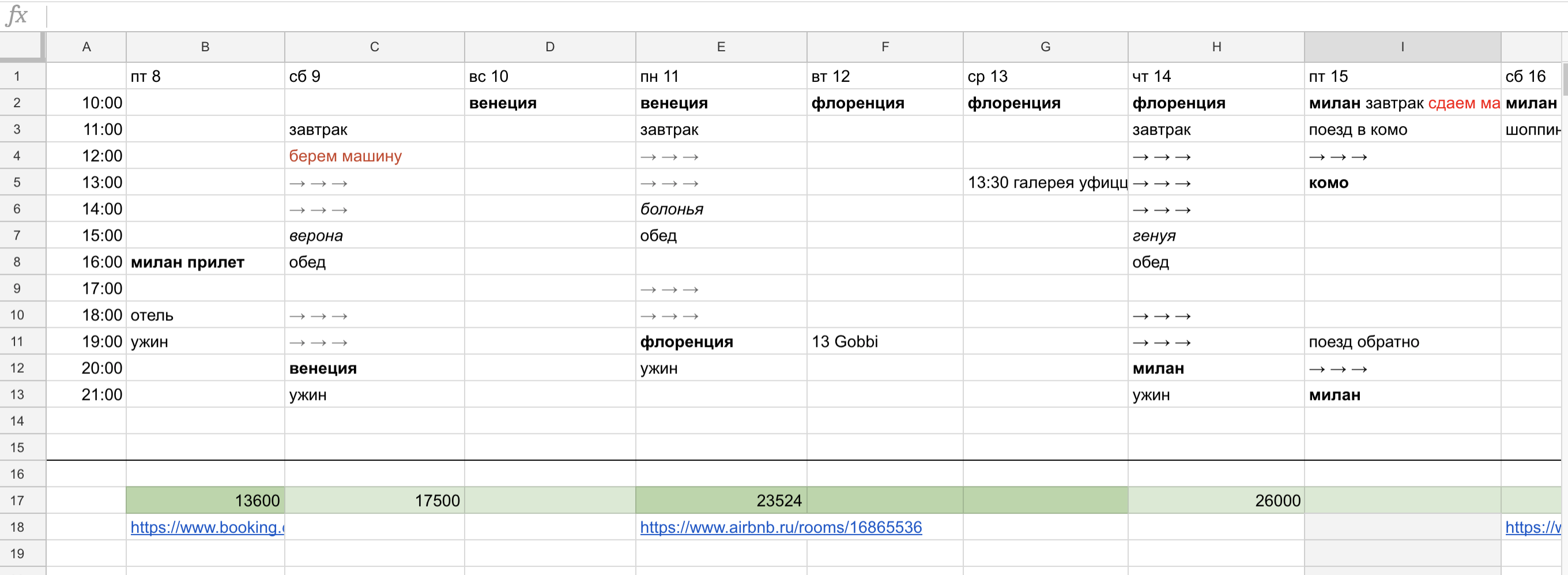This screenshot has width=1568, height=575.
Task: Select column E header
Action: 721,47
